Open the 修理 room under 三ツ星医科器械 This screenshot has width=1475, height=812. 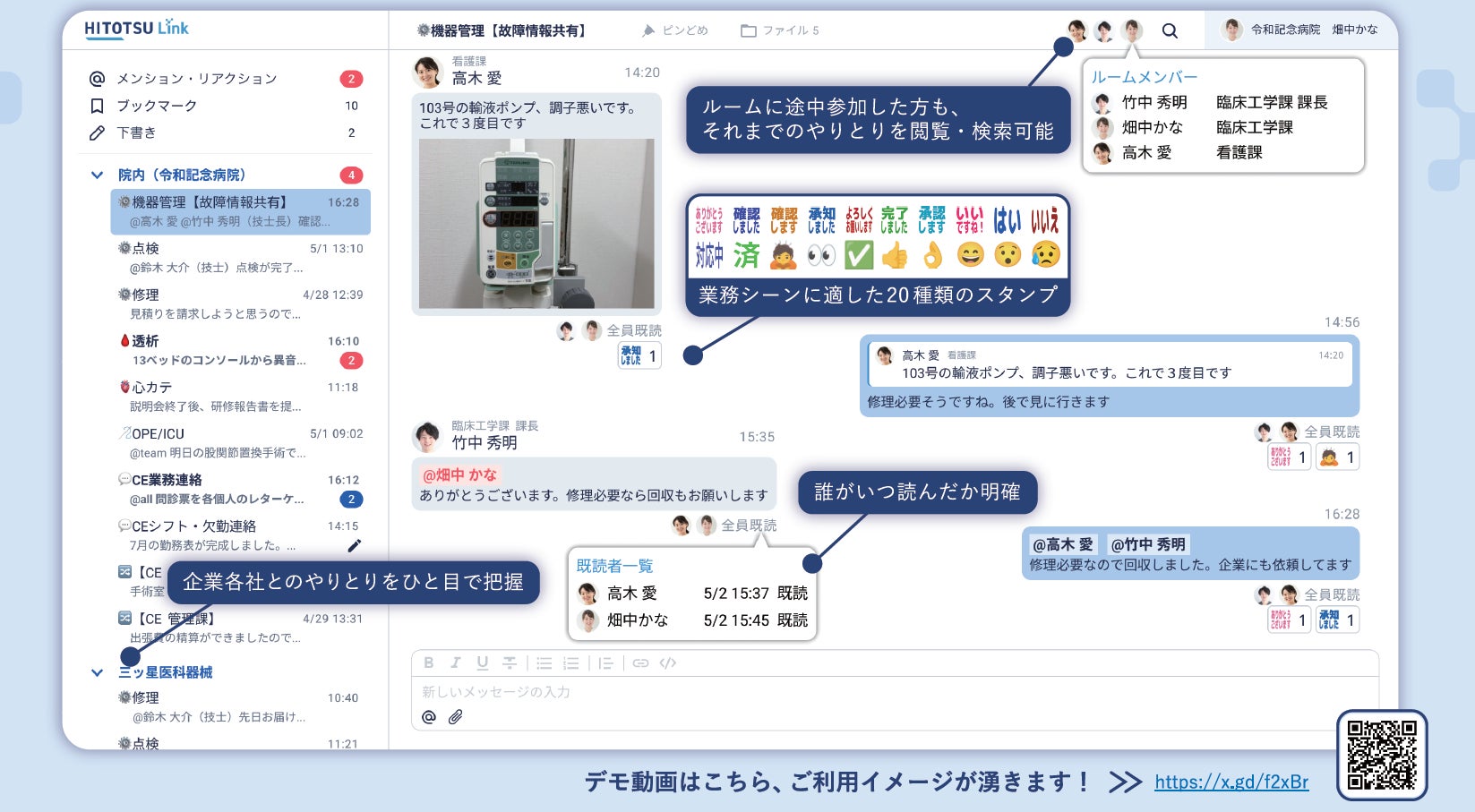(240, 706)
